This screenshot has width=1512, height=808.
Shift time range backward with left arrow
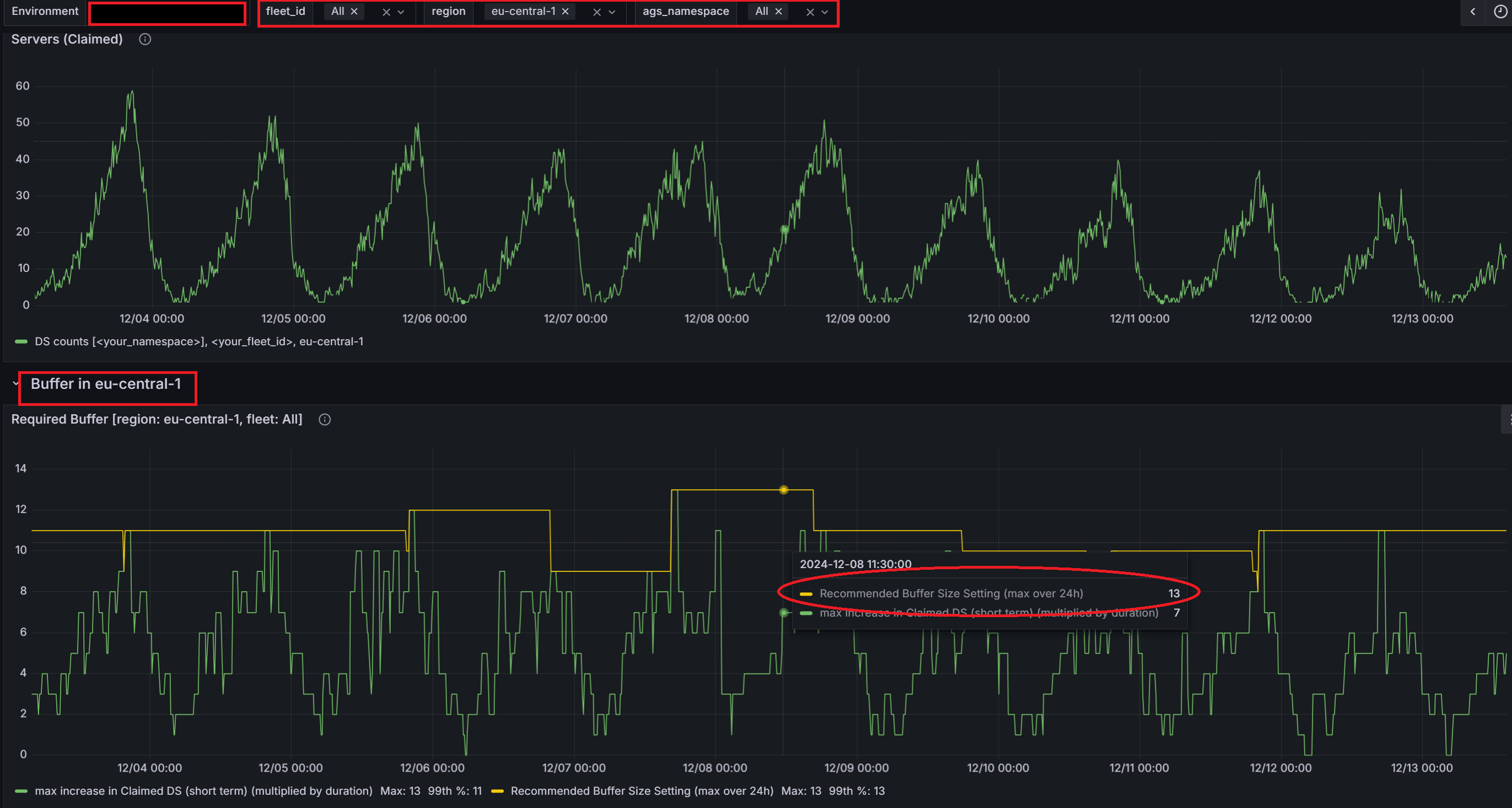tap(1473, 12)
